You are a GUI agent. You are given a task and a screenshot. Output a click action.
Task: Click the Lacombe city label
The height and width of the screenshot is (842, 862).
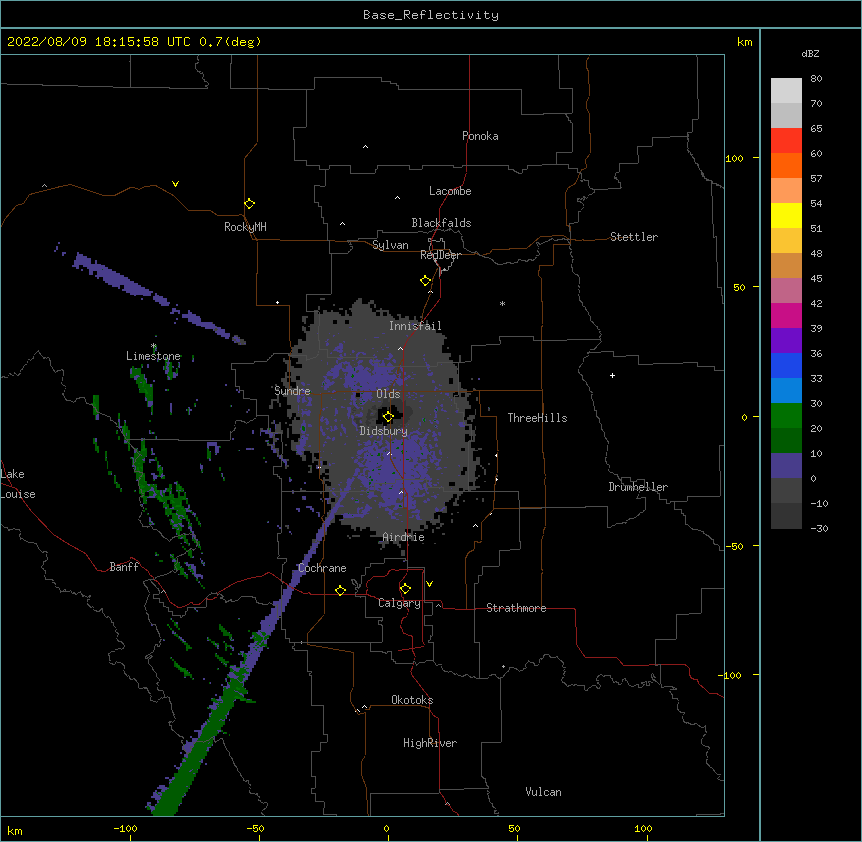pyautogui.click(x=450, y=191)
